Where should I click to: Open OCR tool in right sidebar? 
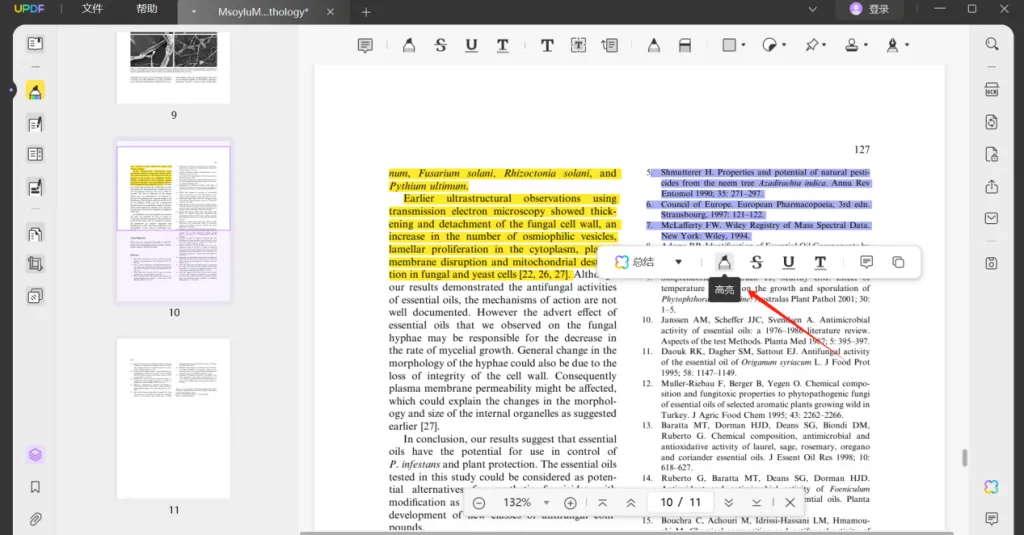coord(991,90)
